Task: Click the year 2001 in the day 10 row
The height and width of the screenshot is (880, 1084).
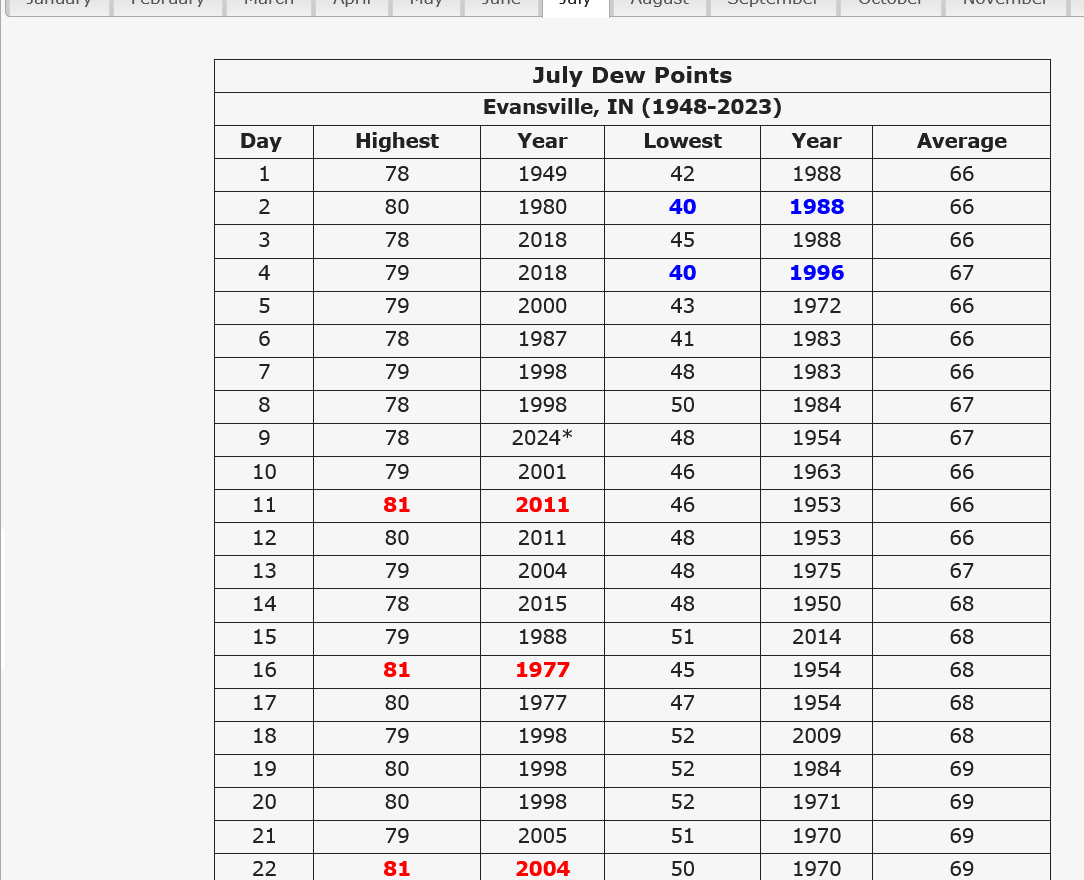Action: click(x=542, y=472)
